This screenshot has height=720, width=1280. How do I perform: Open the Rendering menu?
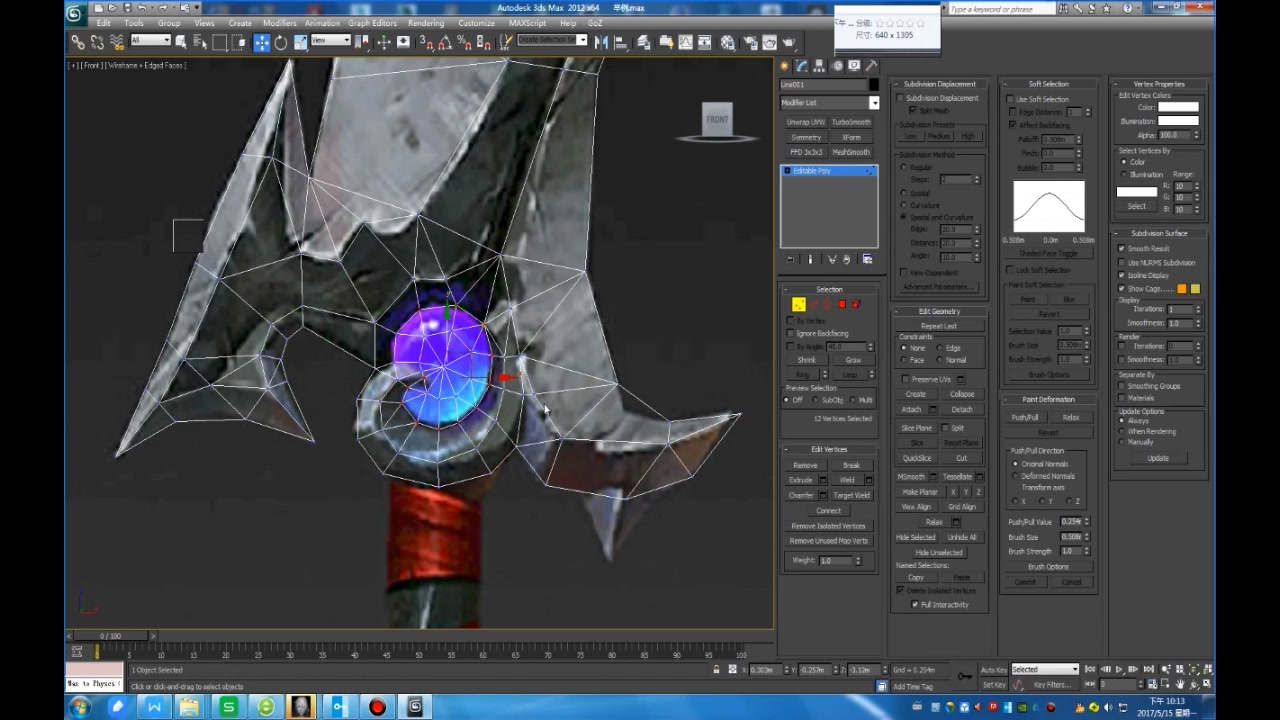pyautogui.click(x=426, y=23)
